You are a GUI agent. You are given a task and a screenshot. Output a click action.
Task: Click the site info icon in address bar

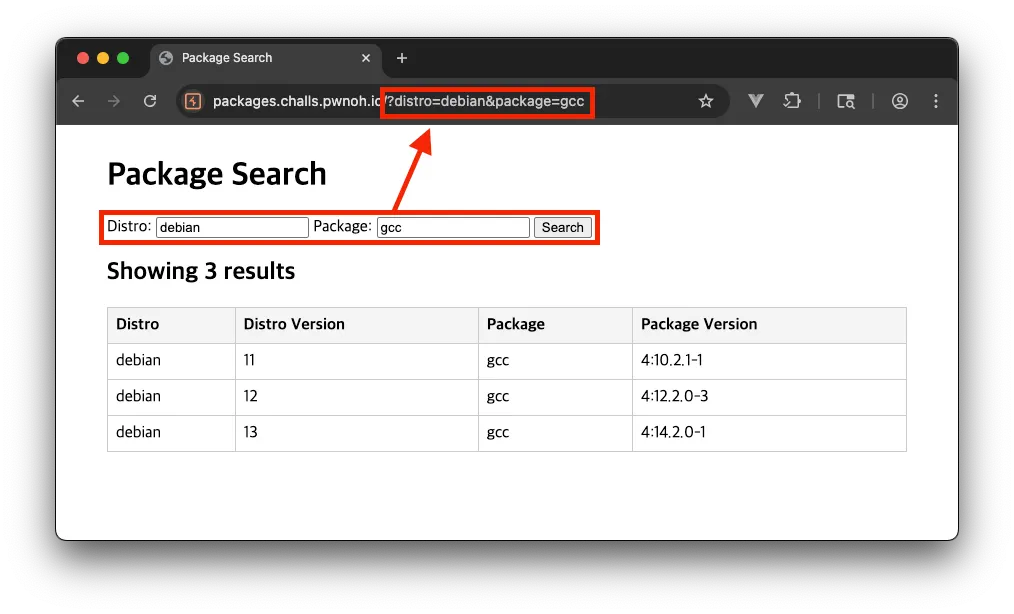point(194,101)
